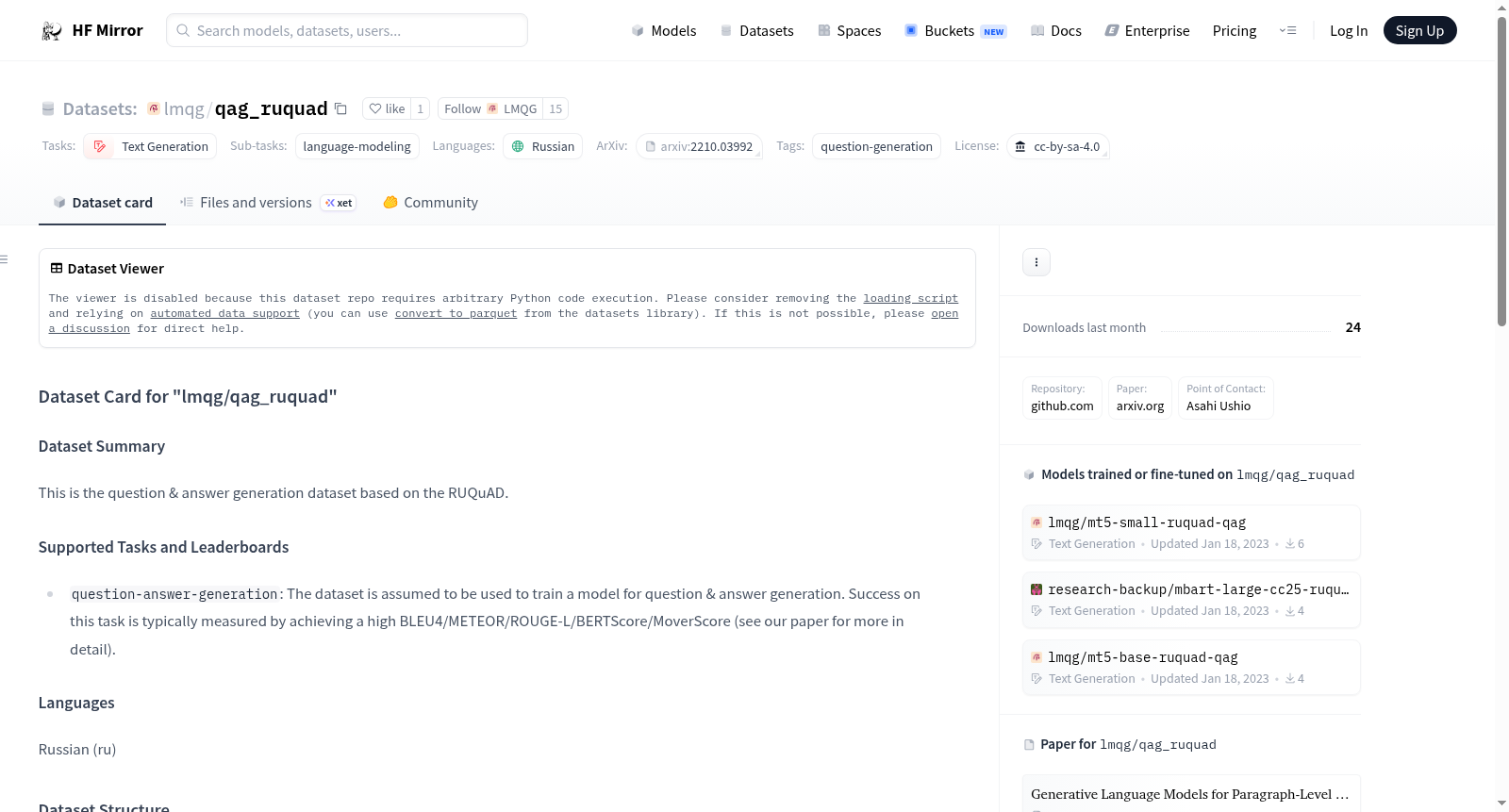Open the lmqg/mt5-small-ruquad-qag model card
The width and height of the screenshot is (1509, 812).
pos(1191,533)
